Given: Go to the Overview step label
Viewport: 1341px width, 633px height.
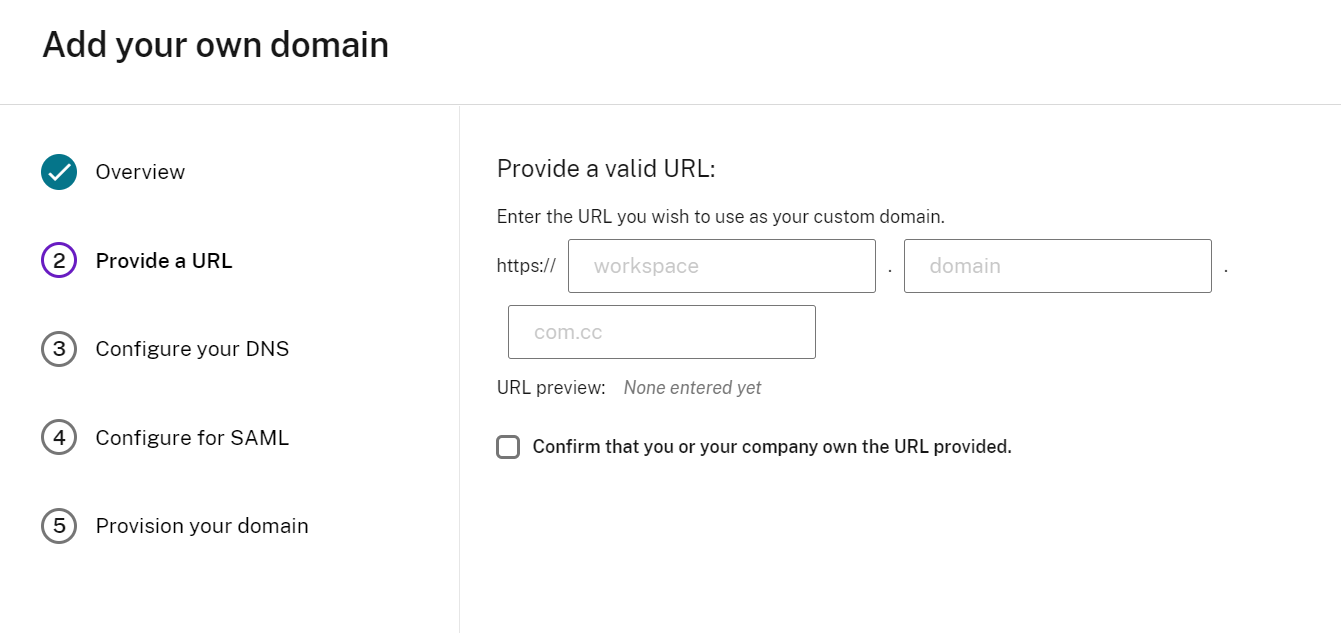Looking at the screenshot, I should (140, 172).
